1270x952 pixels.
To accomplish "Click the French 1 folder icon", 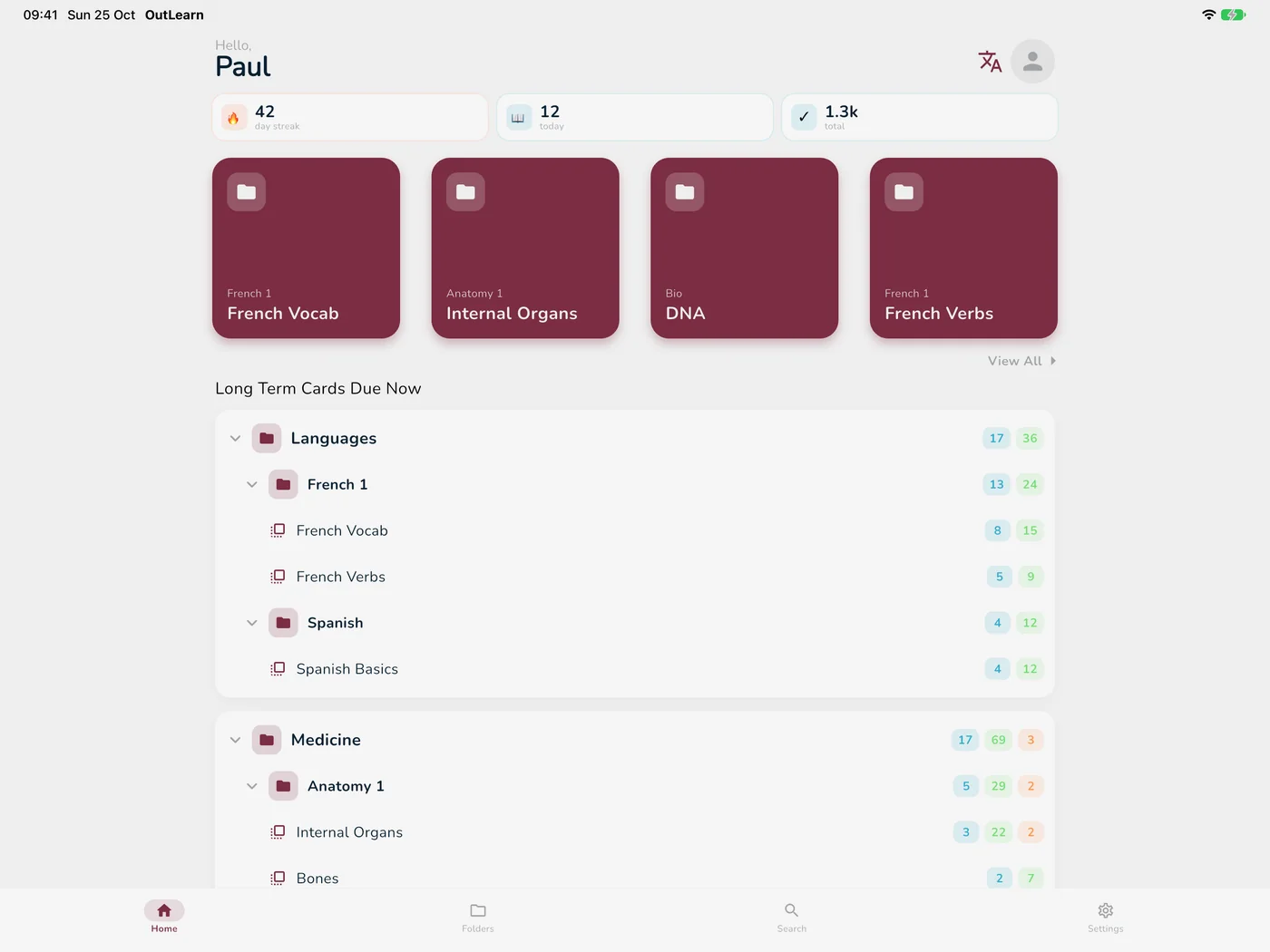I will (283, 485).
